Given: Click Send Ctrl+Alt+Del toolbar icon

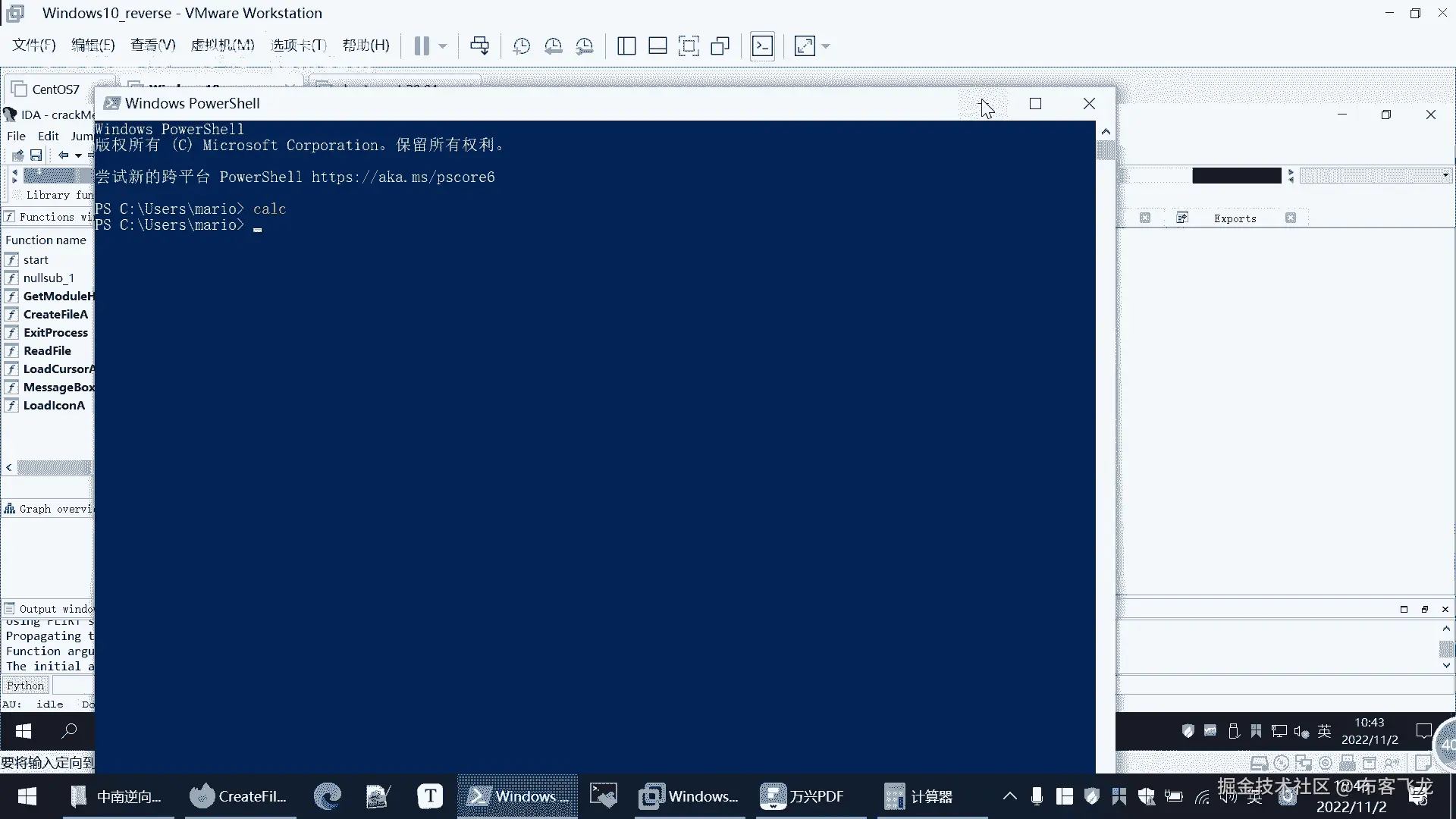Looking at the screenshot, I should (479, 46).
